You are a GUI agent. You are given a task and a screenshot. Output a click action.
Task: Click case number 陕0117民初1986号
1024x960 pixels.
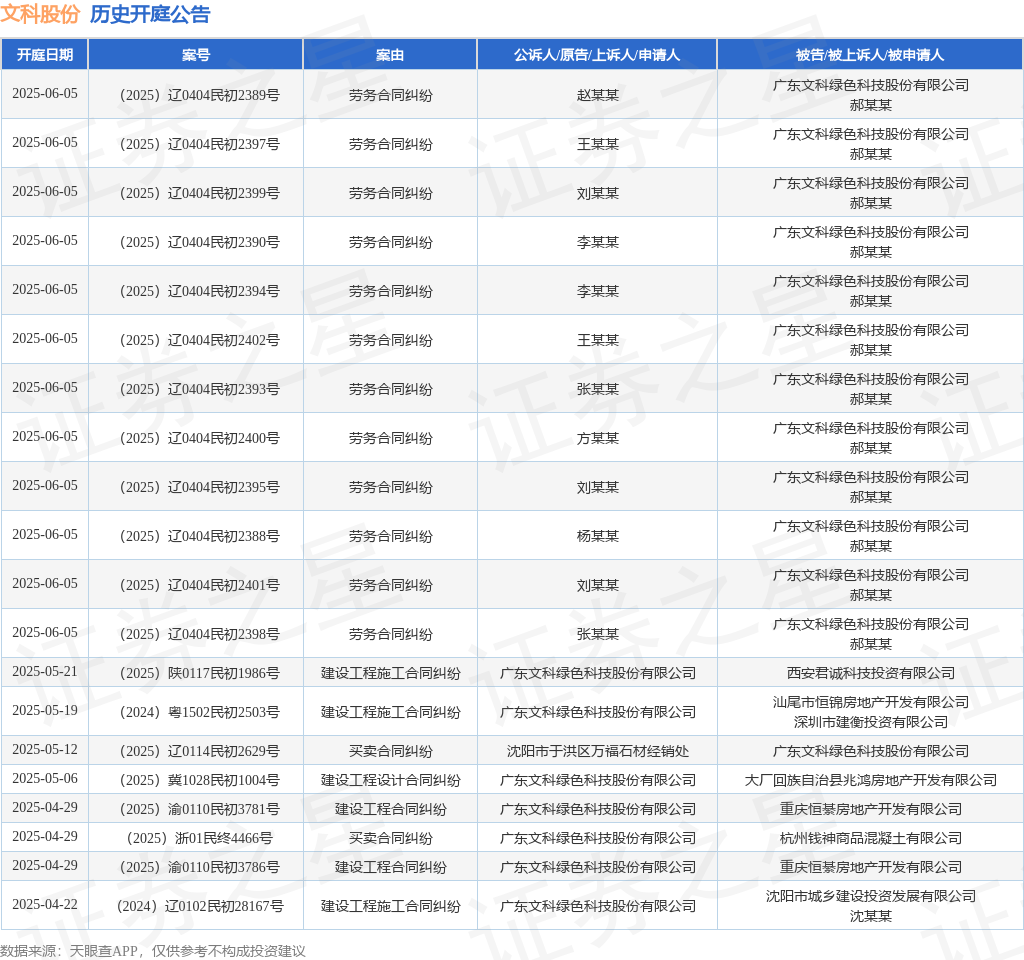click(200, 673)
